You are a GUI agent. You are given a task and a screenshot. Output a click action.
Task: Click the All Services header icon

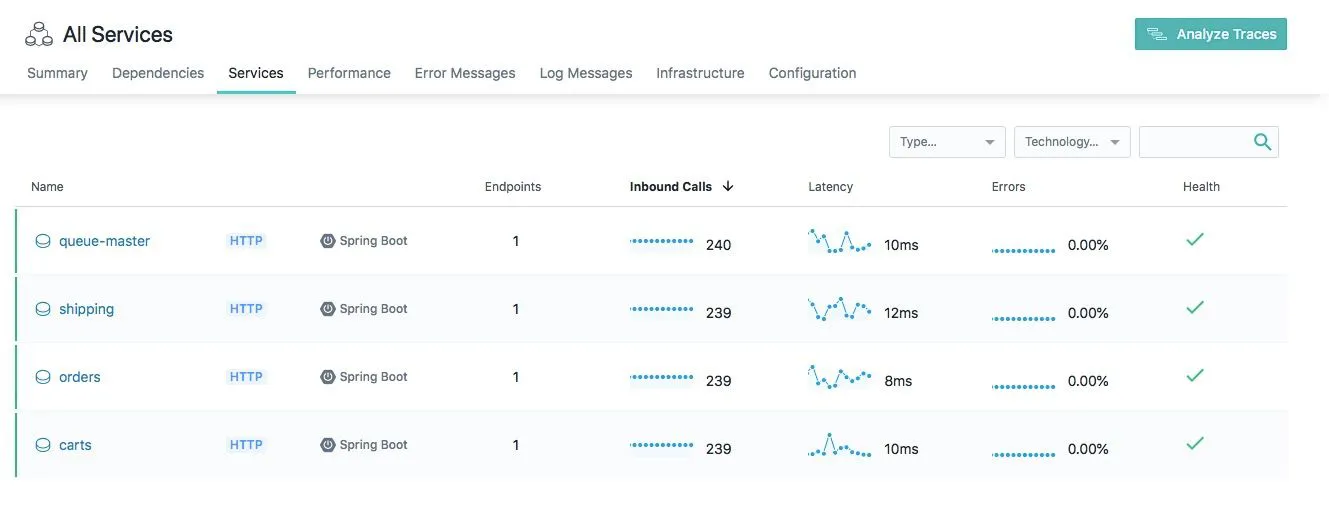[39, 35]
